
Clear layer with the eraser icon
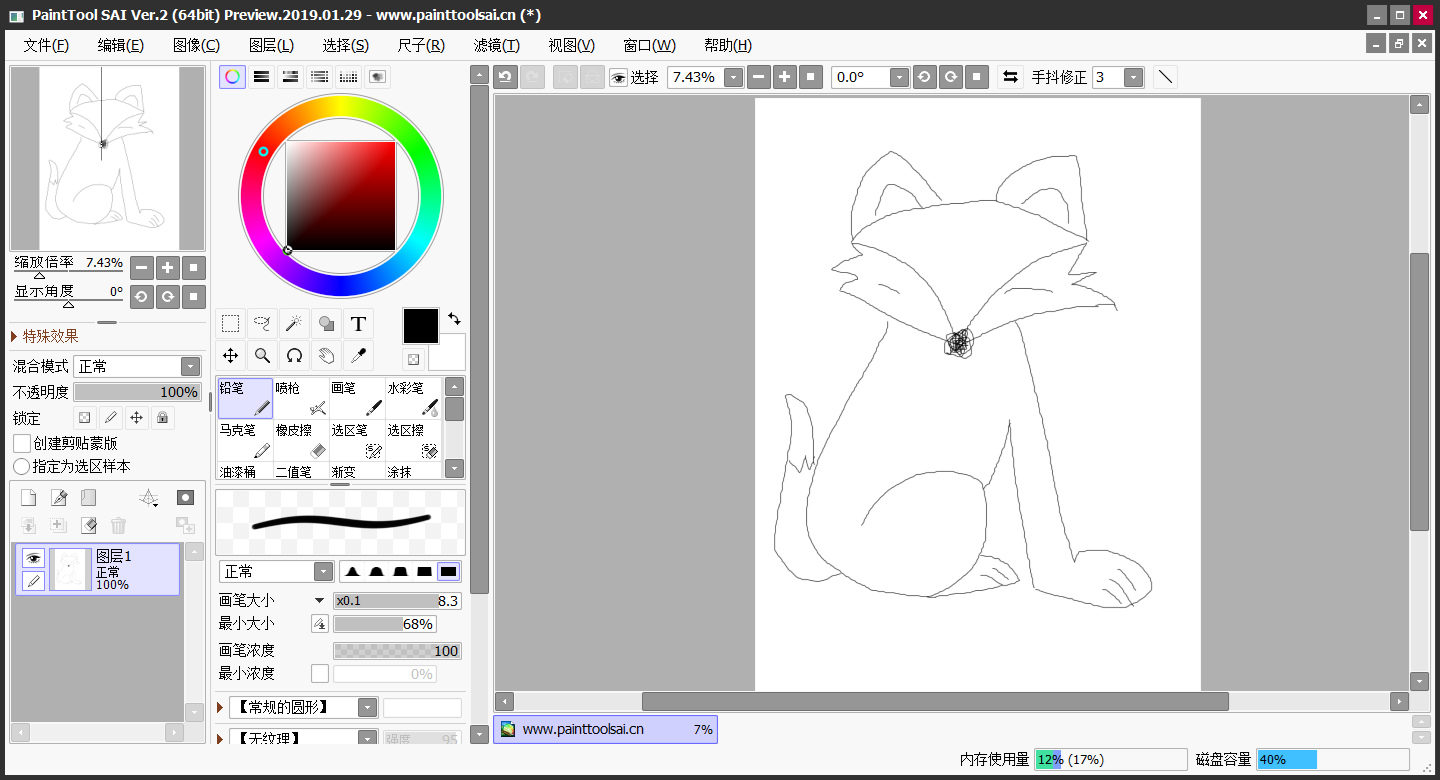88,525
